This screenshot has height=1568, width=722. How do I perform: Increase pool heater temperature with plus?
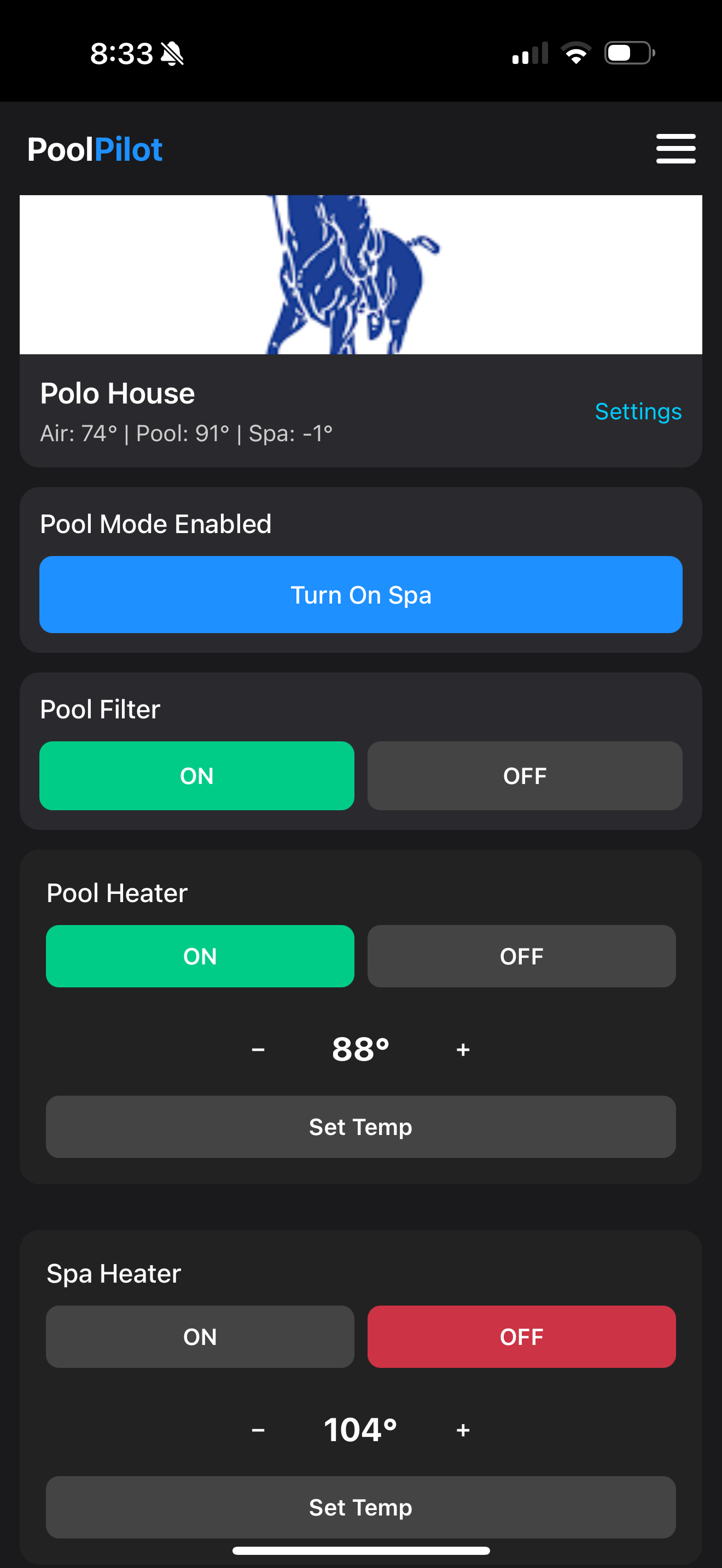(x=463, y=1049)
